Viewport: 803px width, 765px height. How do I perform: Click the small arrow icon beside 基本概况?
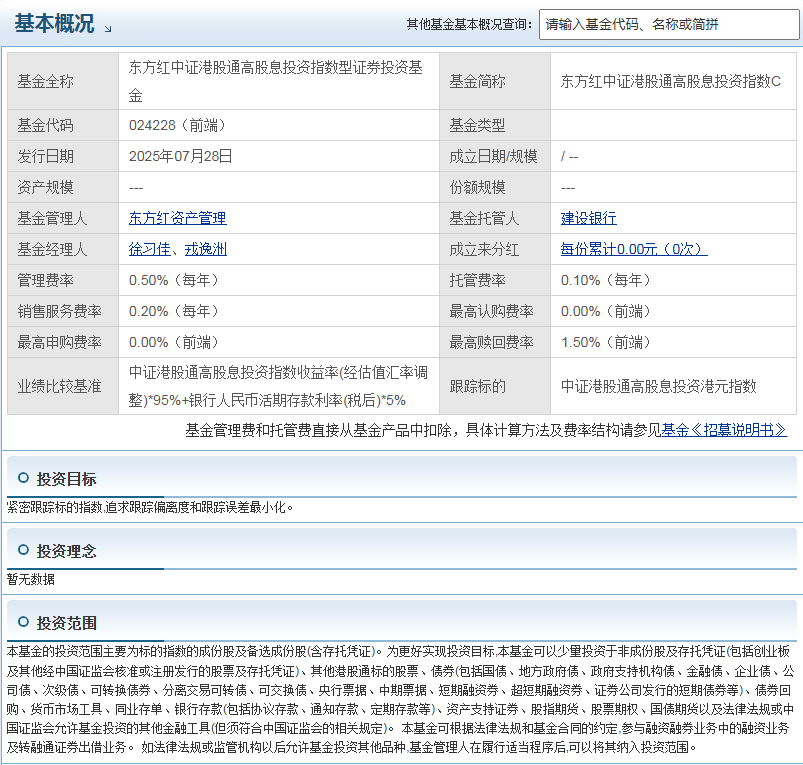(x=108, y=29)
